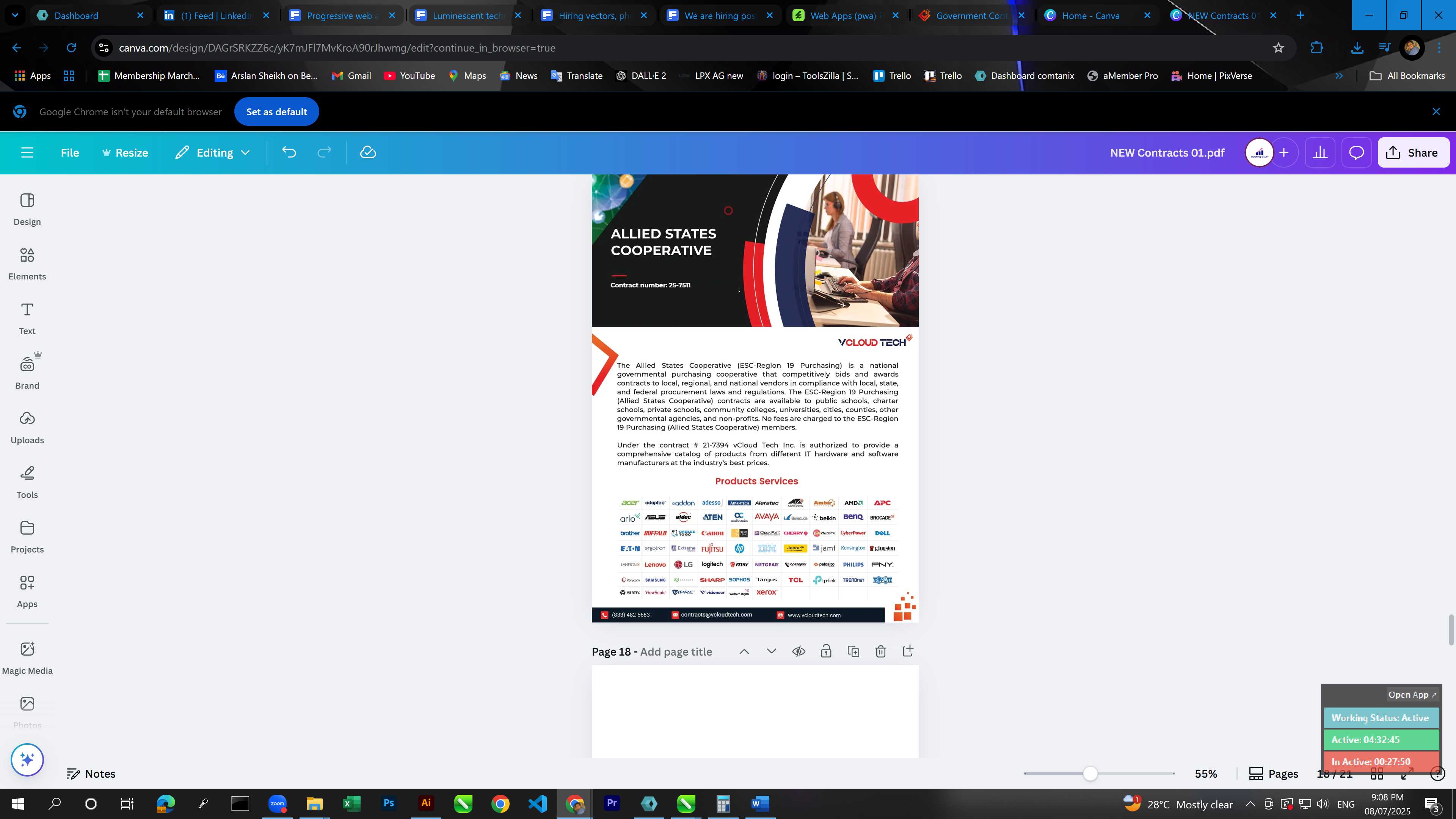The image size is (1456, 819).
Task: Open the Apps panel in Canva sidebar
Action: click(x=27, y=592)
